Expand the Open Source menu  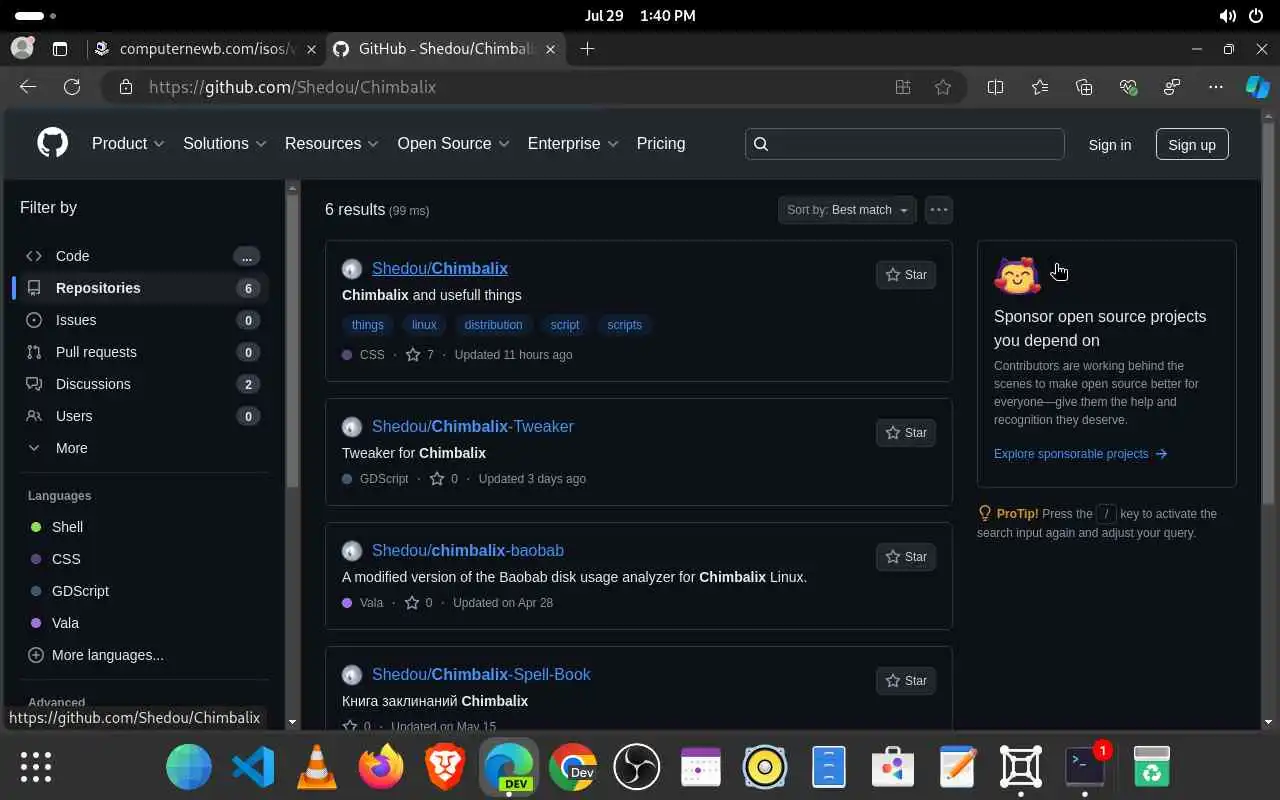click(x=453, y=143)
